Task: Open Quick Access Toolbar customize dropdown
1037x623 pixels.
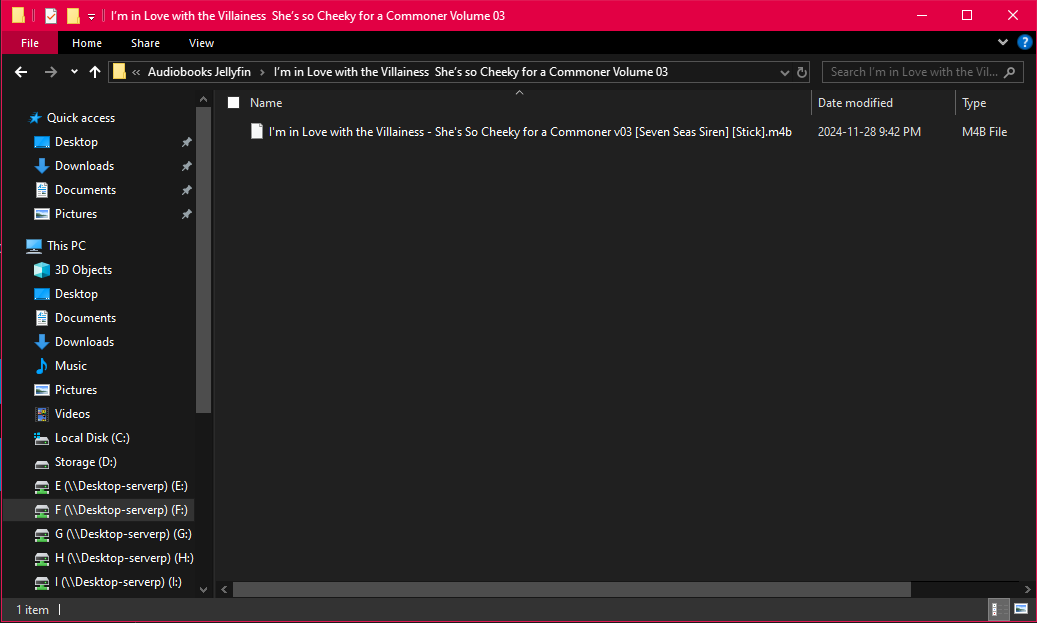Action: pos(91,16)
